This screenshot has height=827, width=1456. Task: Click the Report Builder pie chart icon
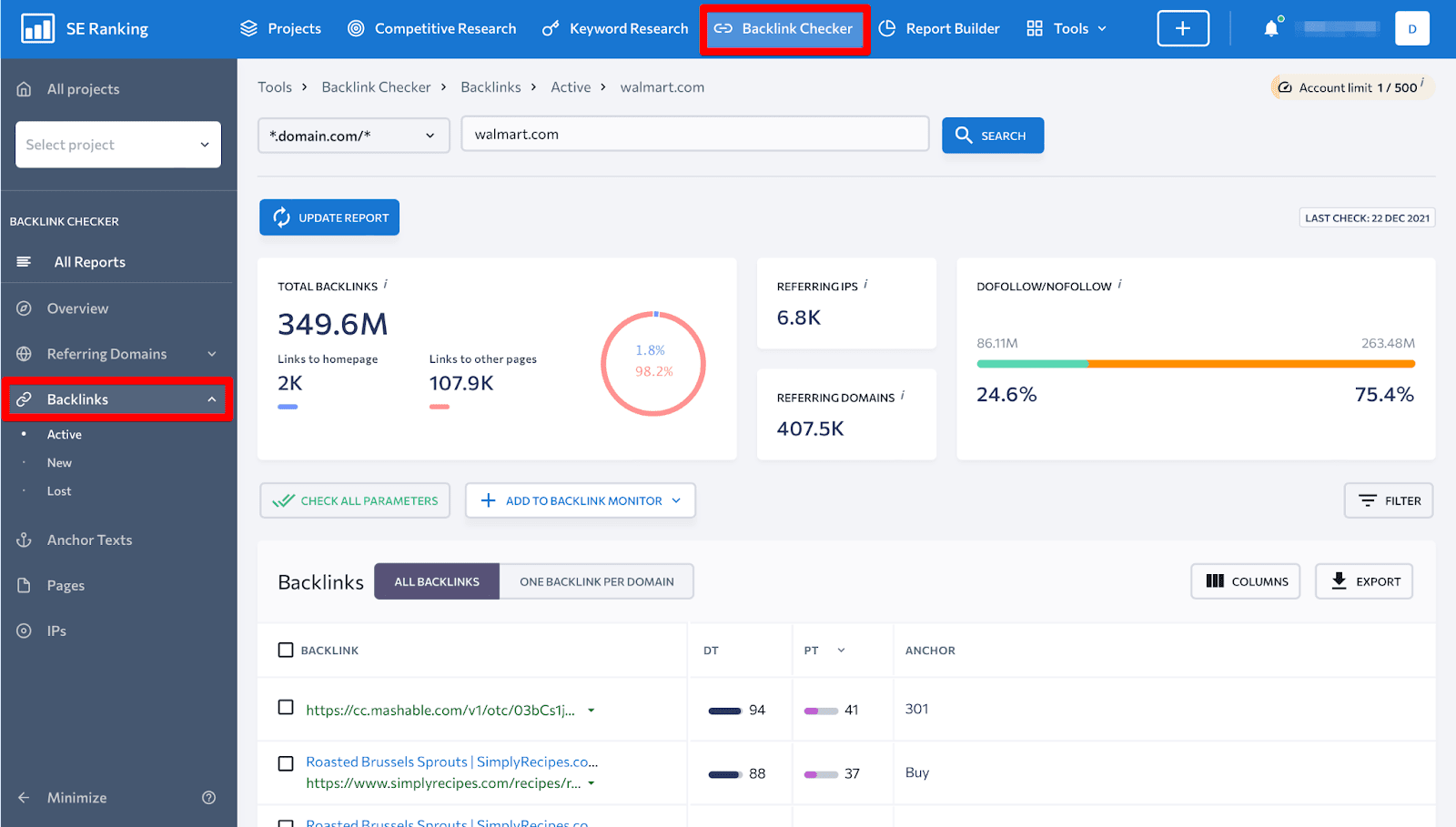tap(887, 29)
